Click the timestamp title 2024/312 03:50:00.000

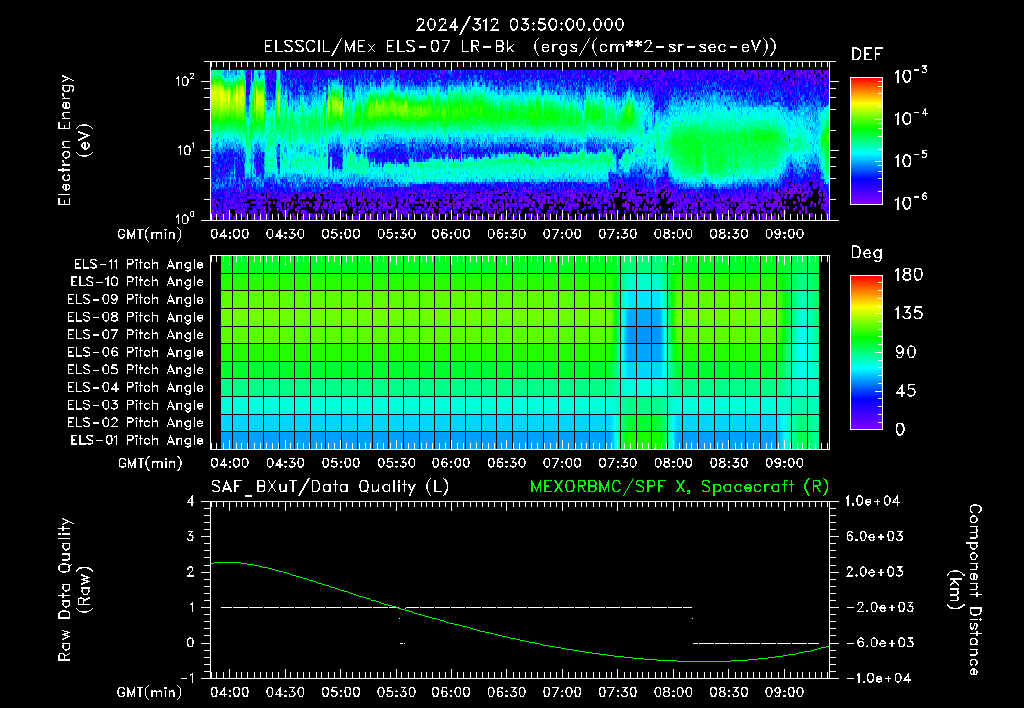coord(520,25)
